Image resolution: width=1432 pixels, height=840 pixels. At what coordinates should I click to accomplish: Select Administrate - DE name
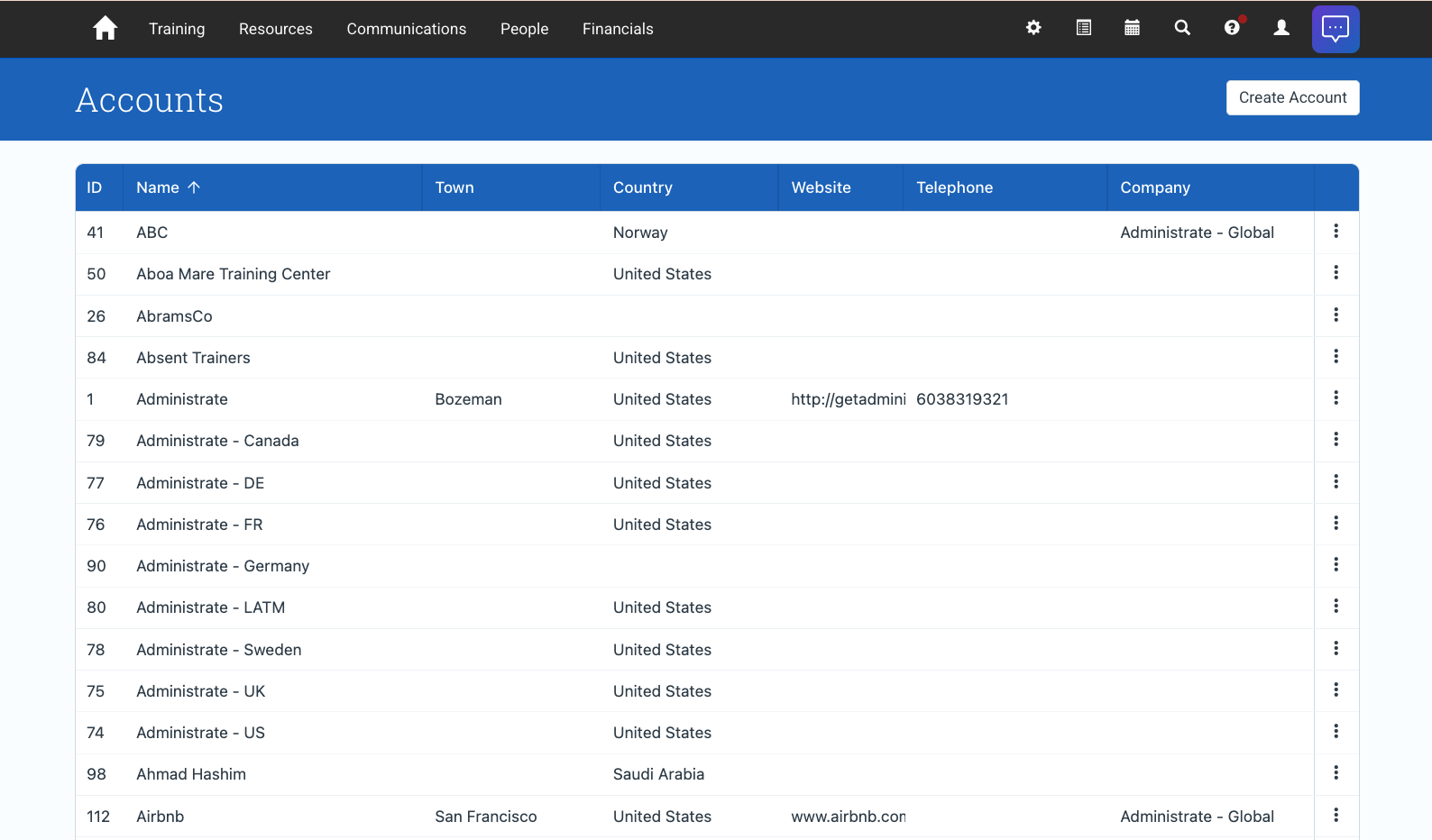(x=200, y=483)
